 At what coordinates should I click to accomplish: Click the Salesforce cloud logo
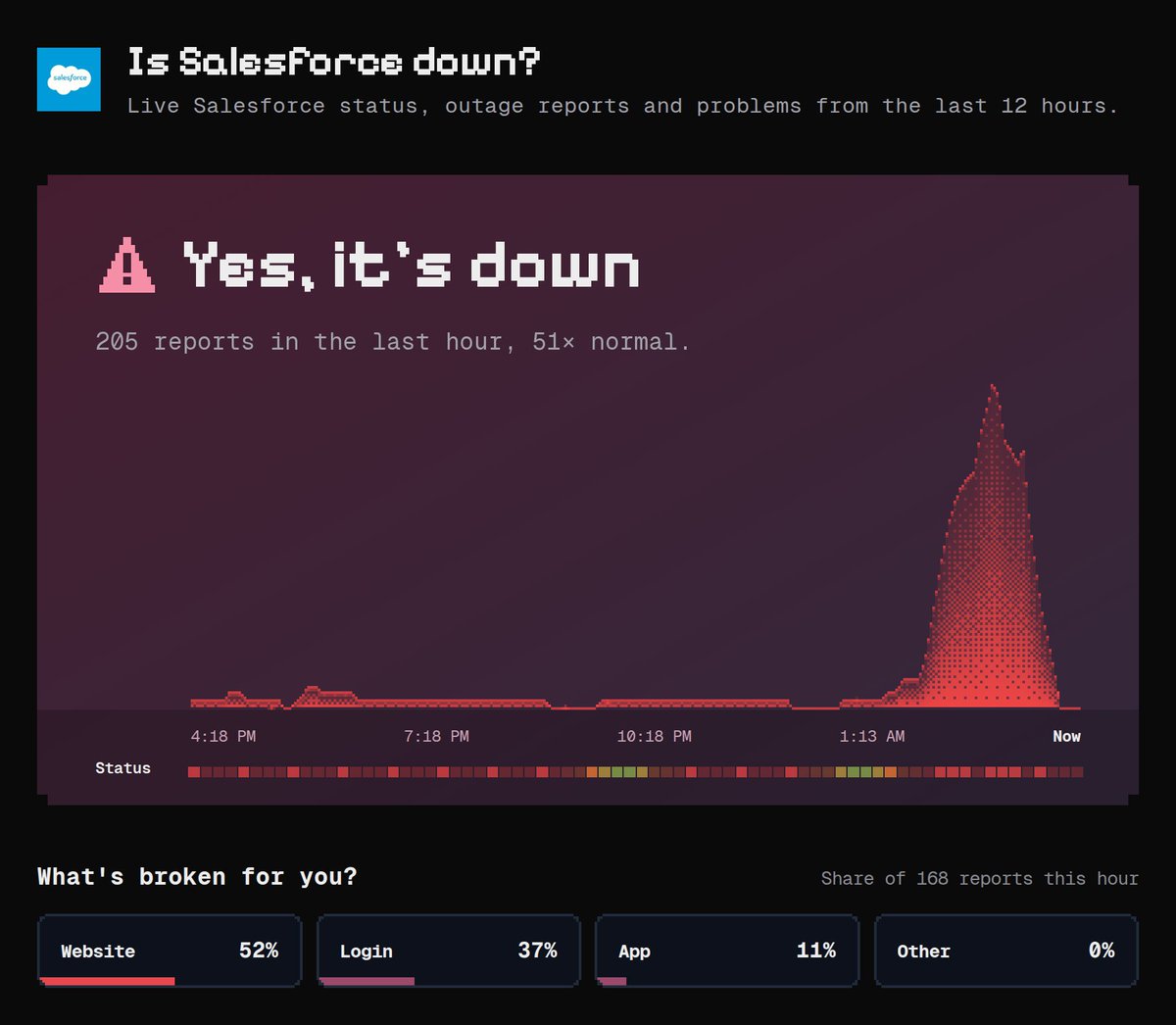coord(69,78)
